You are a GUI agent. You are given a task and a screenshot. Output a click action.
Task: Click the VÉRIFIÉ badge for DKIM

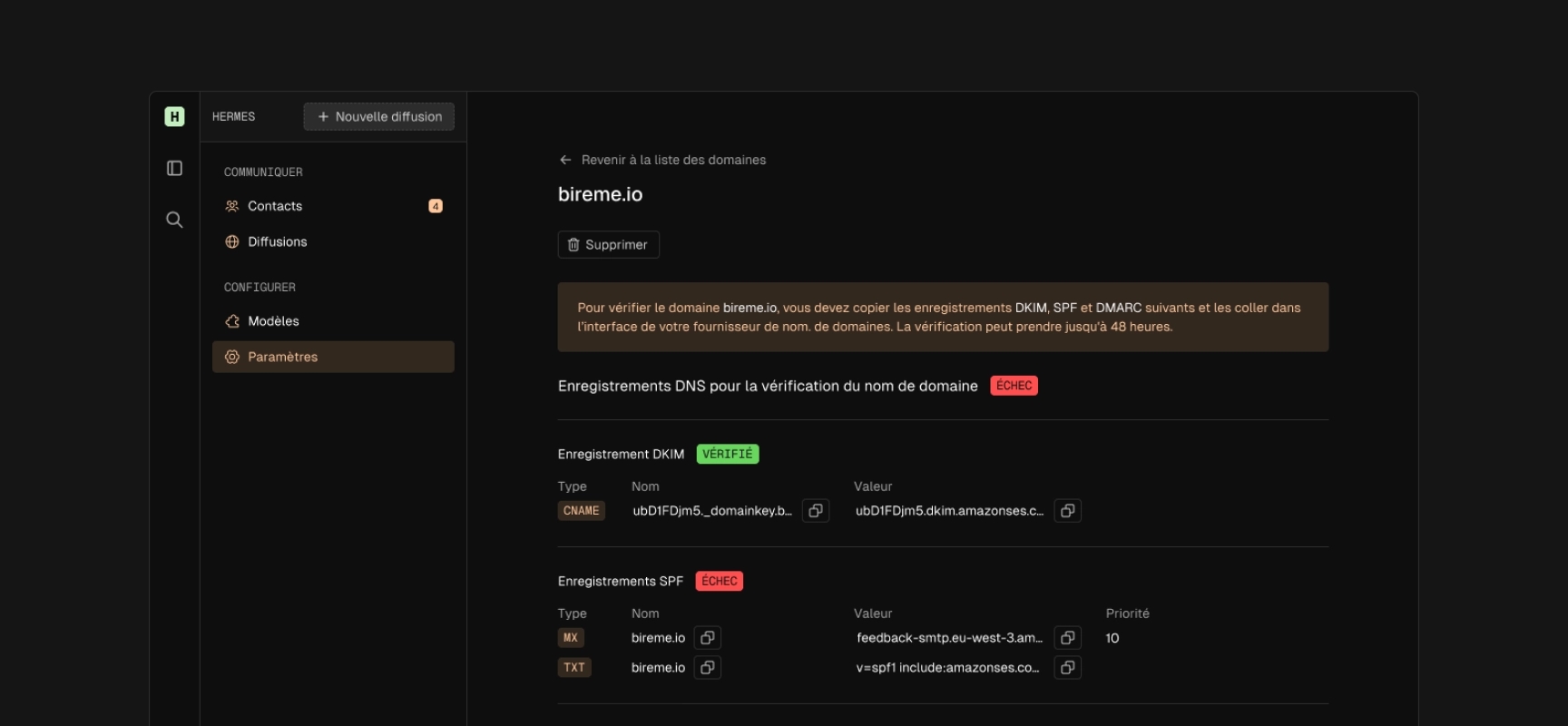[x=728, y=454]
